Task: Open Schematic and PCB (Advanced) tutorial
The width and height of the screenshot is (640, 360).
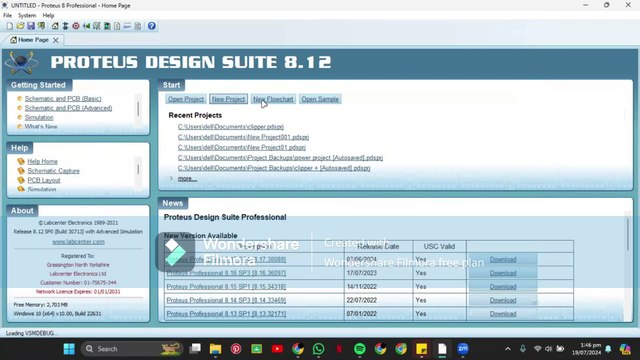Action: (68, 108)
